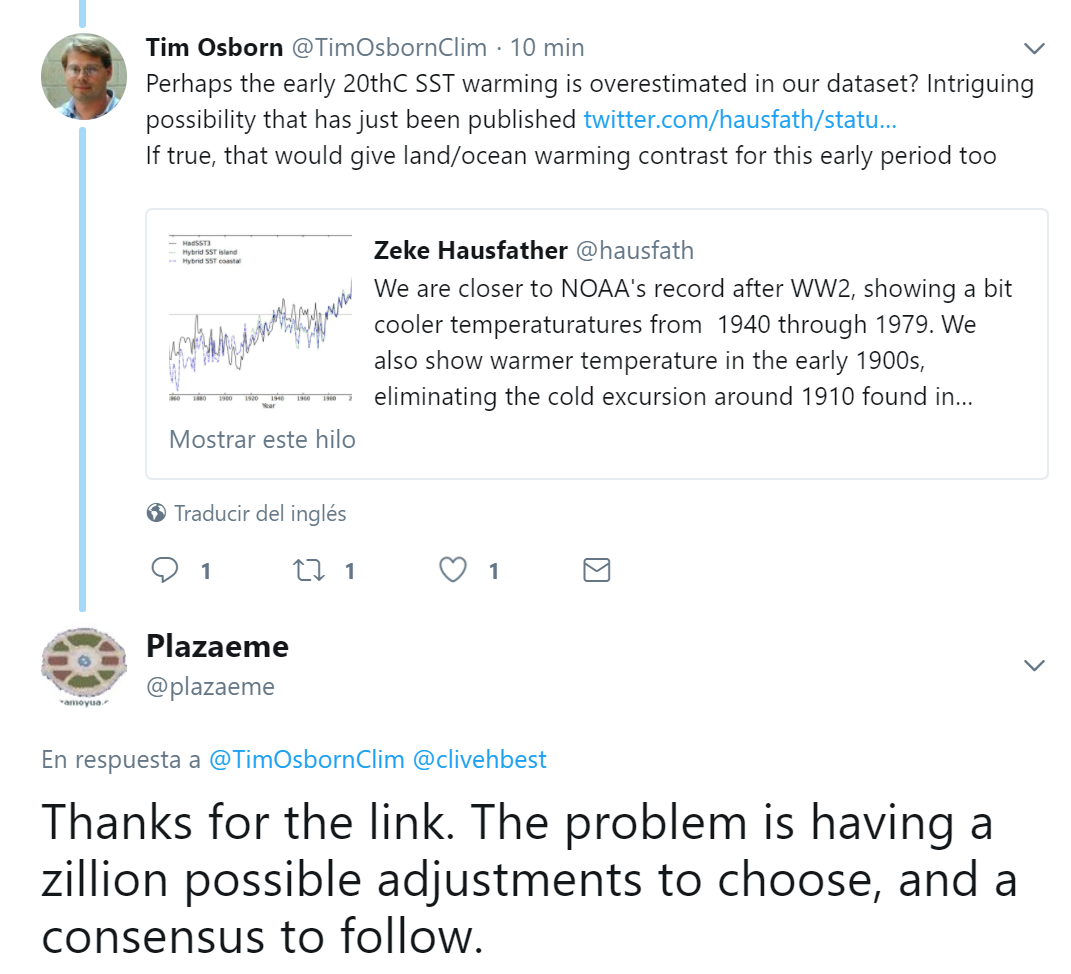This screenshot has height=974, width=1071.
Task: Click the '10 min' tweet timestamp
Action: point(547,47)
